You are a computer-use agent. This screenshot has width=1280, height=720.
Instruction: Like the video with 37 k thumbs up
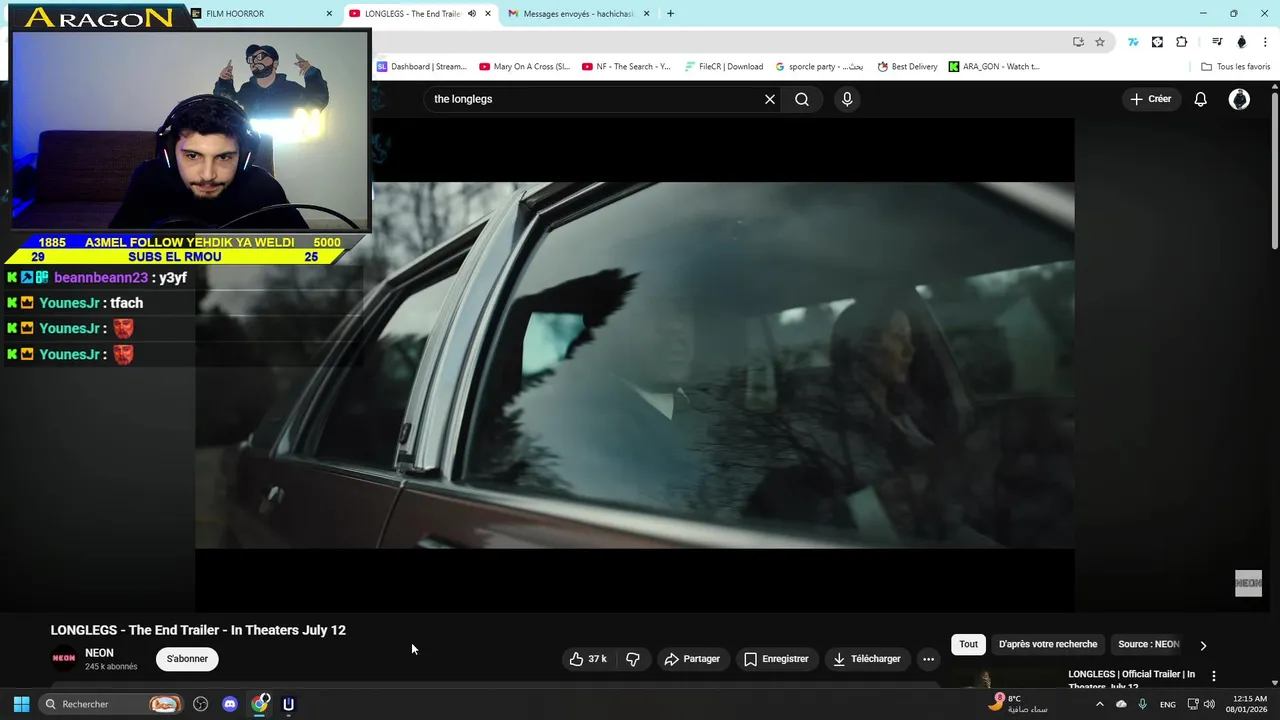click(588, 659)
